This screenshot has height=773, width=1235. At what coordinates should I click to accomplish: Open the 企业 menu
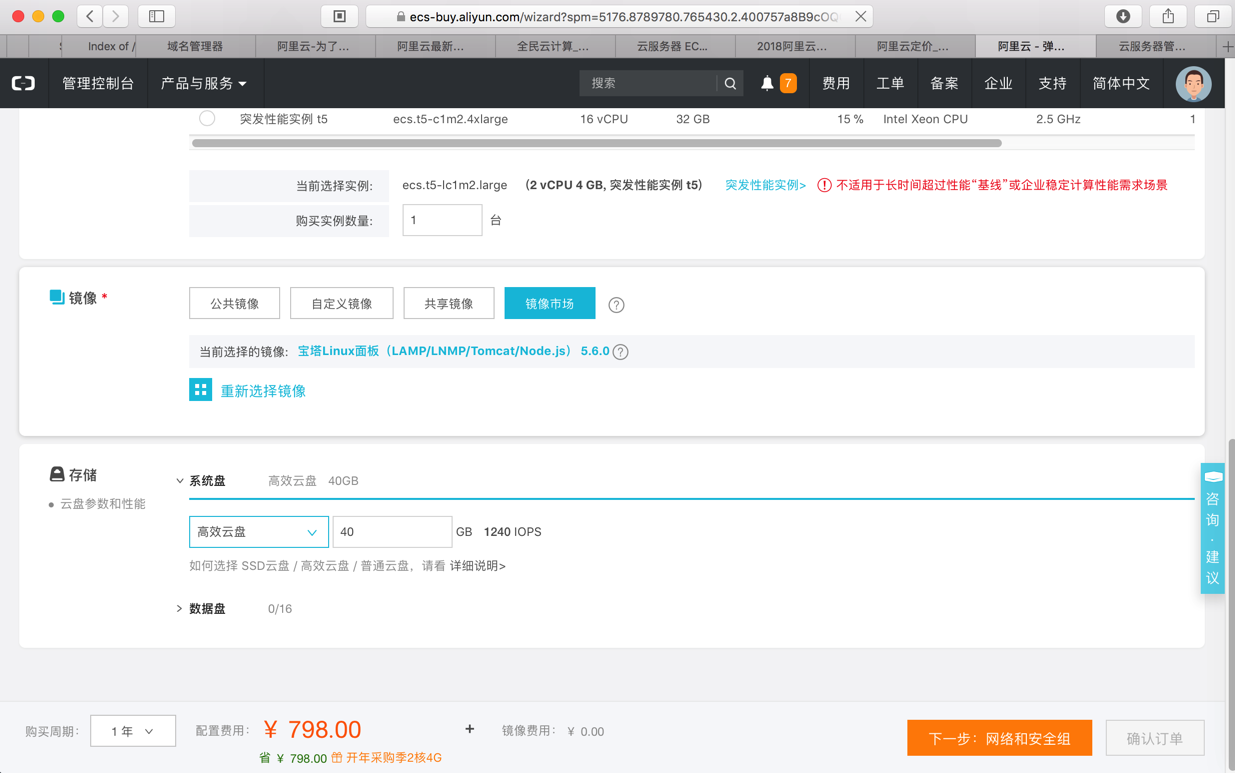pos(998,84)
